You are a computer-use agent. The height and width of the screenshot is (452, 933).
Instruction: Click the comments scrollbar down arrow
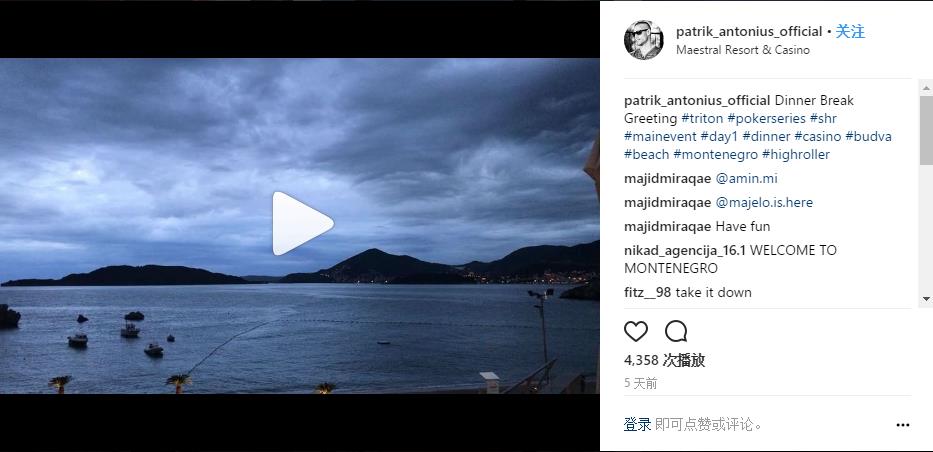[926, 299]
